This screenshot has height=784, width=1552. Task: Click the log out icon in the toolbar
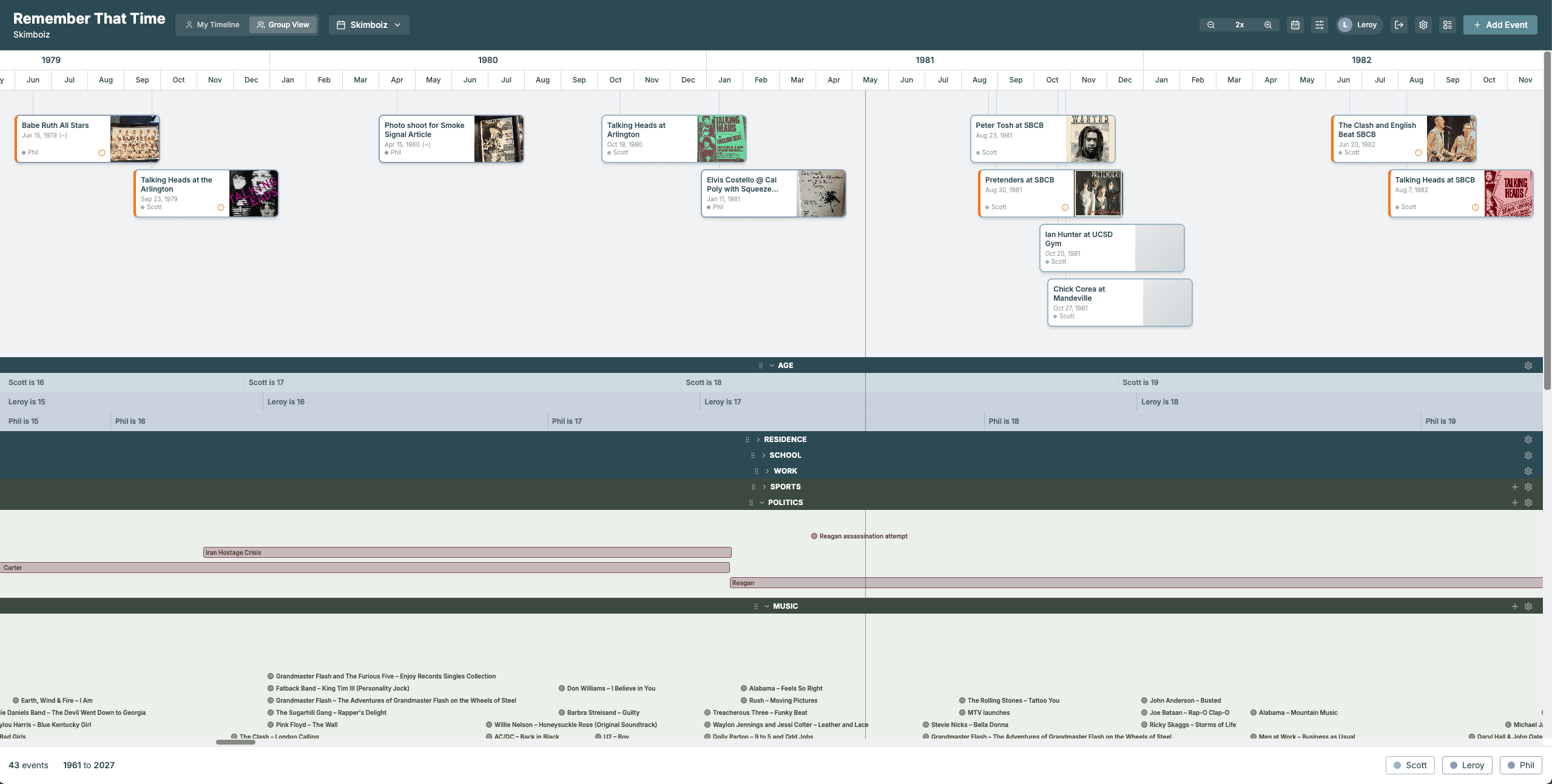coord(1400,24)
